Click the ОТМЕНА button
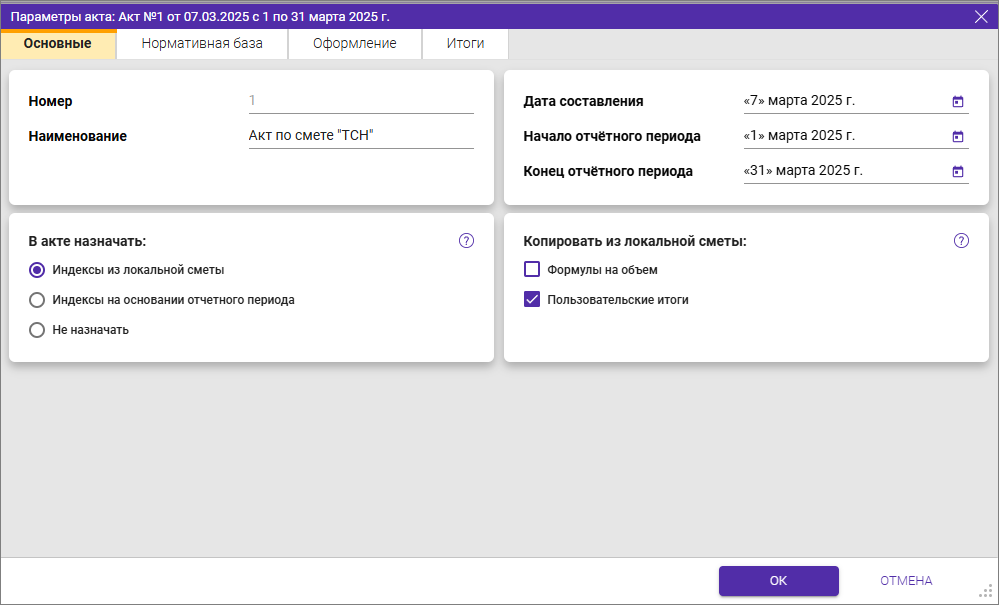The width and height of the screenshot is (999, 605). pyautogui.click(x=906, y=581)
